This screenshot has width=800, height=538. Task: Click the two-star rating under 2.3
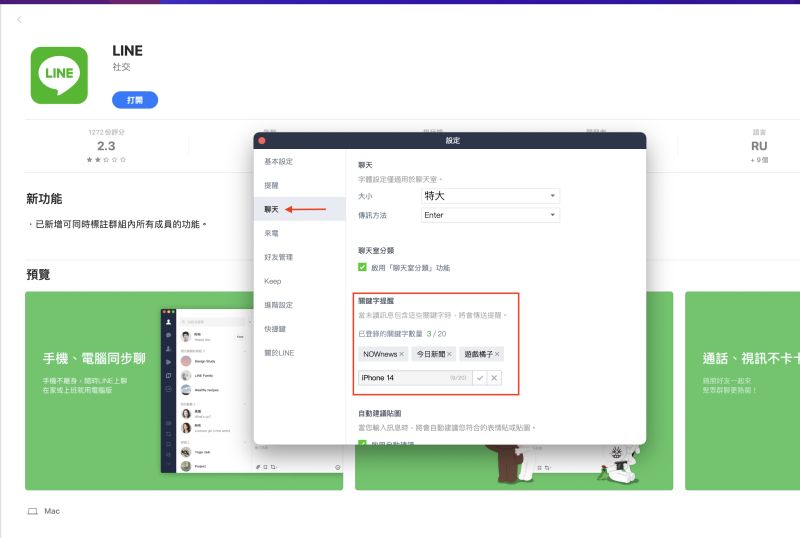(106, 159)
